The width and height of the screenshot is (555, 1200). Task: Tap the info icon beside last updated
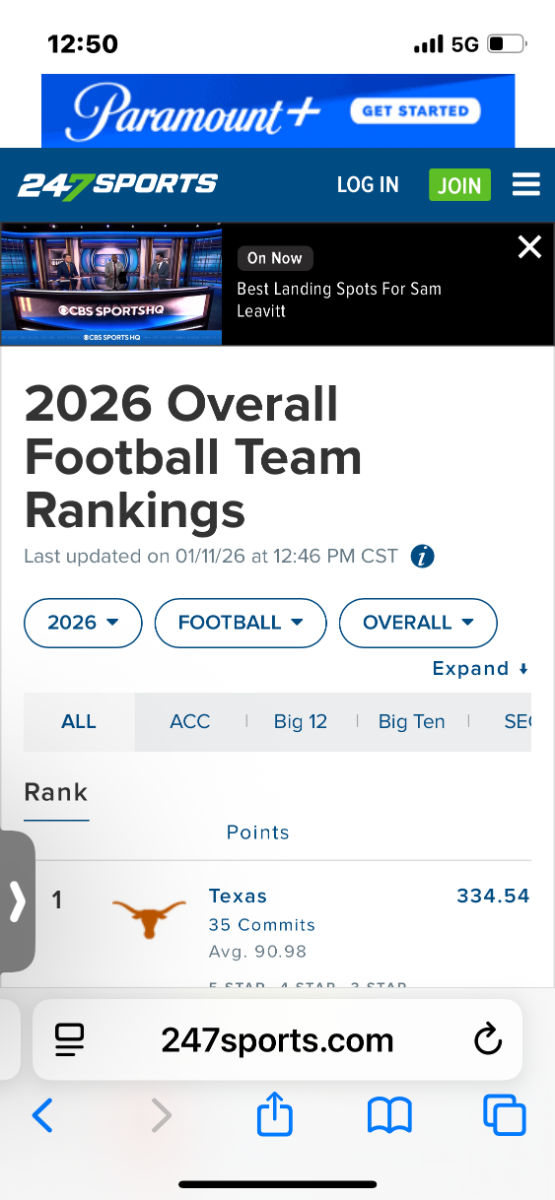click(423, 557)
